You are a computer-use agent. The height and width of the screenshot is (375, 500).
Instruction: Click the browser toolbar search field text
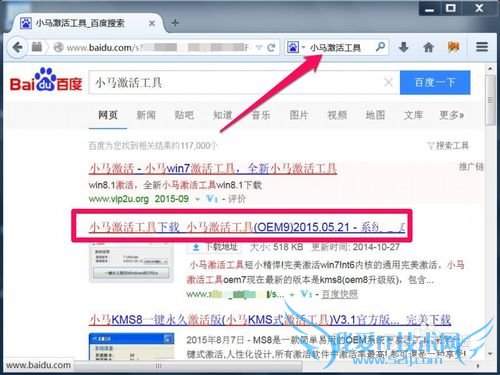click(x=335, y=48)
